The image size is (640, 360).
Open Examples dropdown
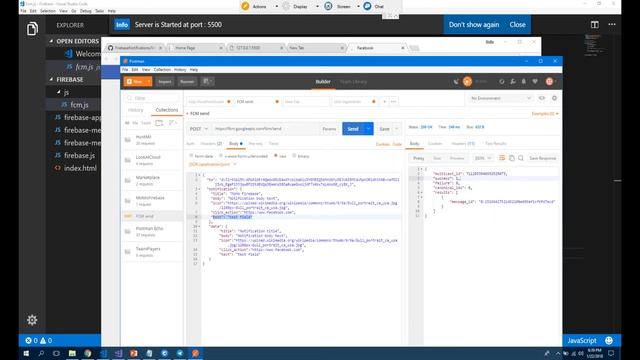pos(545,113)
